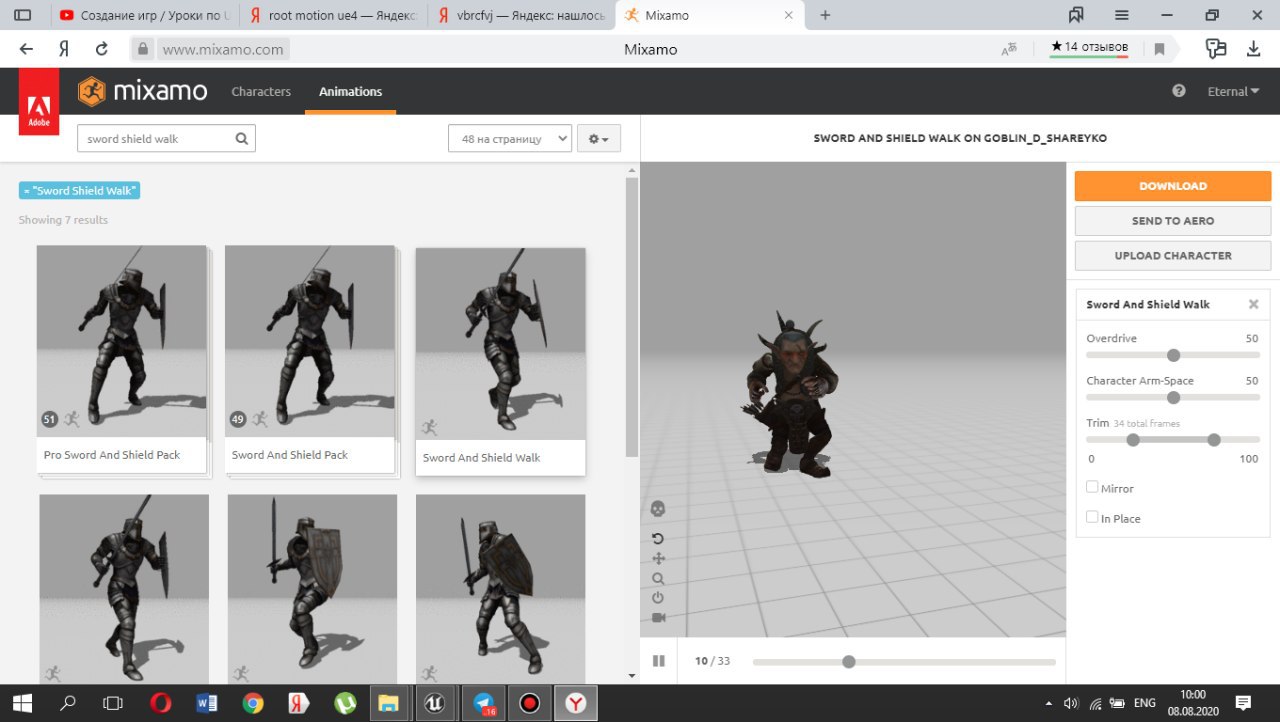Enable the Mirror checkbox

click(x=1092, y=487)
